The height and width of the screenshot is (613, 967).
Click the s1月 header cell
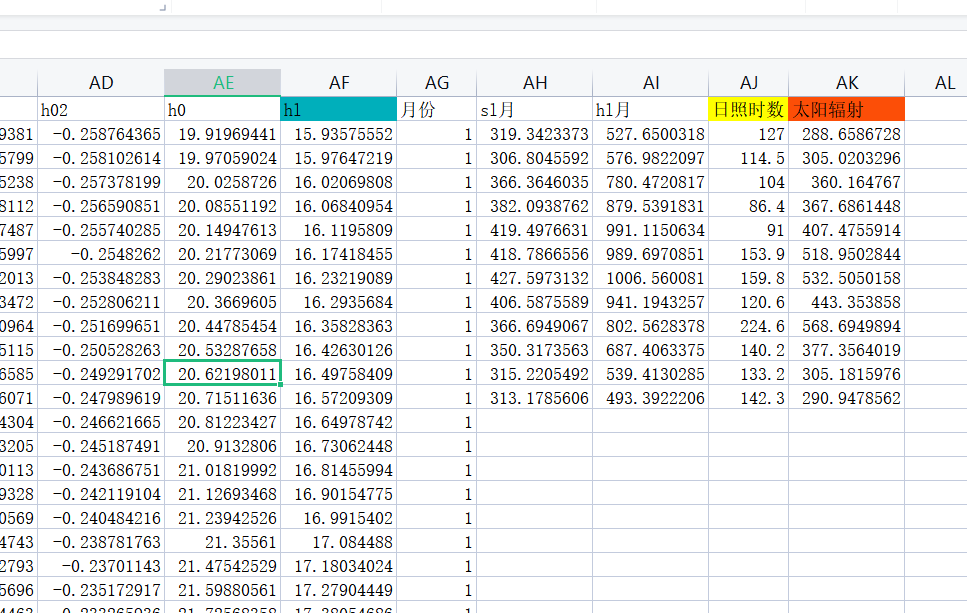[535, 109]
